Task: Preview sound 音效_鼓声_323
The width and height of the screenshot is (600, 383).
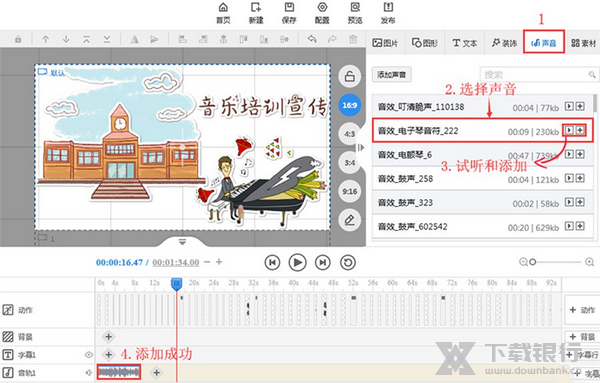Action: tap(569, 202)
